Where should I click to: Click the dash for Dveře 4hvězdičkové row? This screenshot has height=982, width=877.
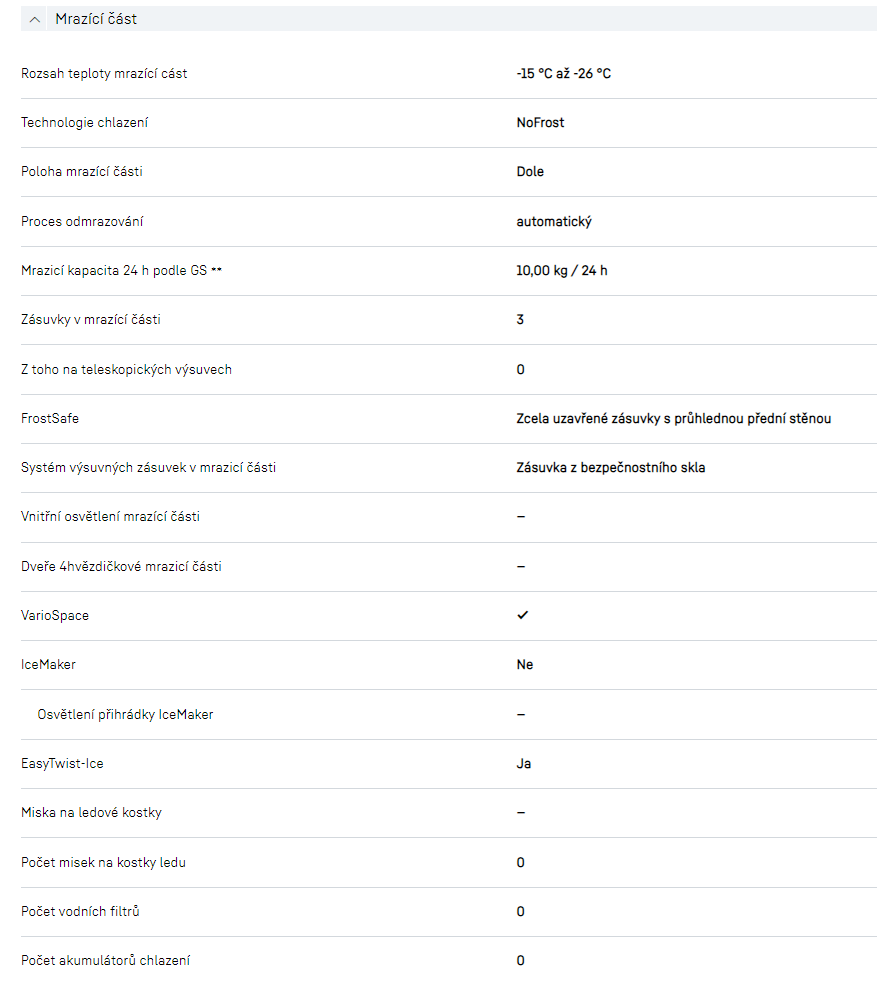521,566
